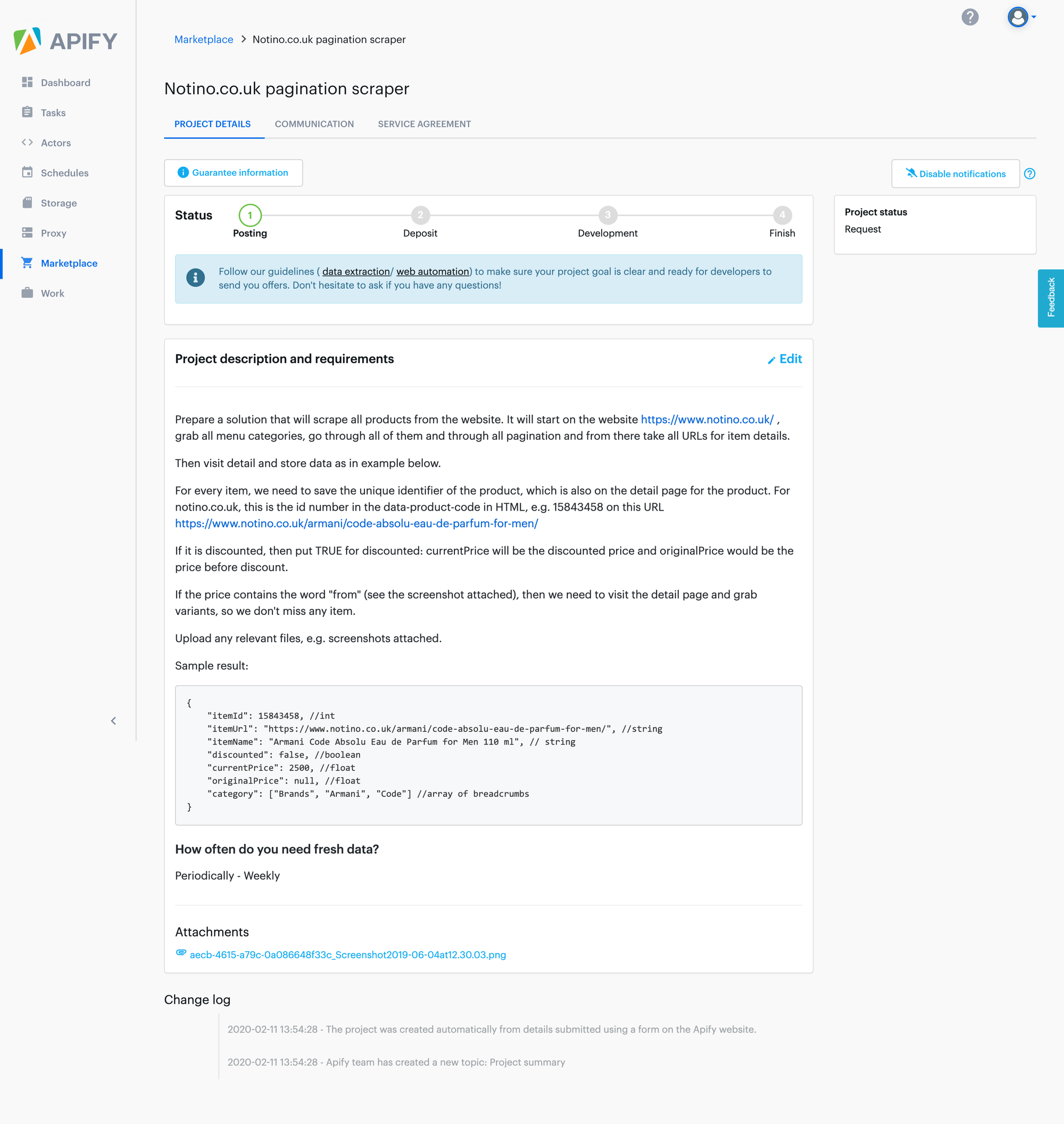The image size is (1064, 1124).
Task: Click the breadcrumb chevron separator
Action: pos(243,39)
